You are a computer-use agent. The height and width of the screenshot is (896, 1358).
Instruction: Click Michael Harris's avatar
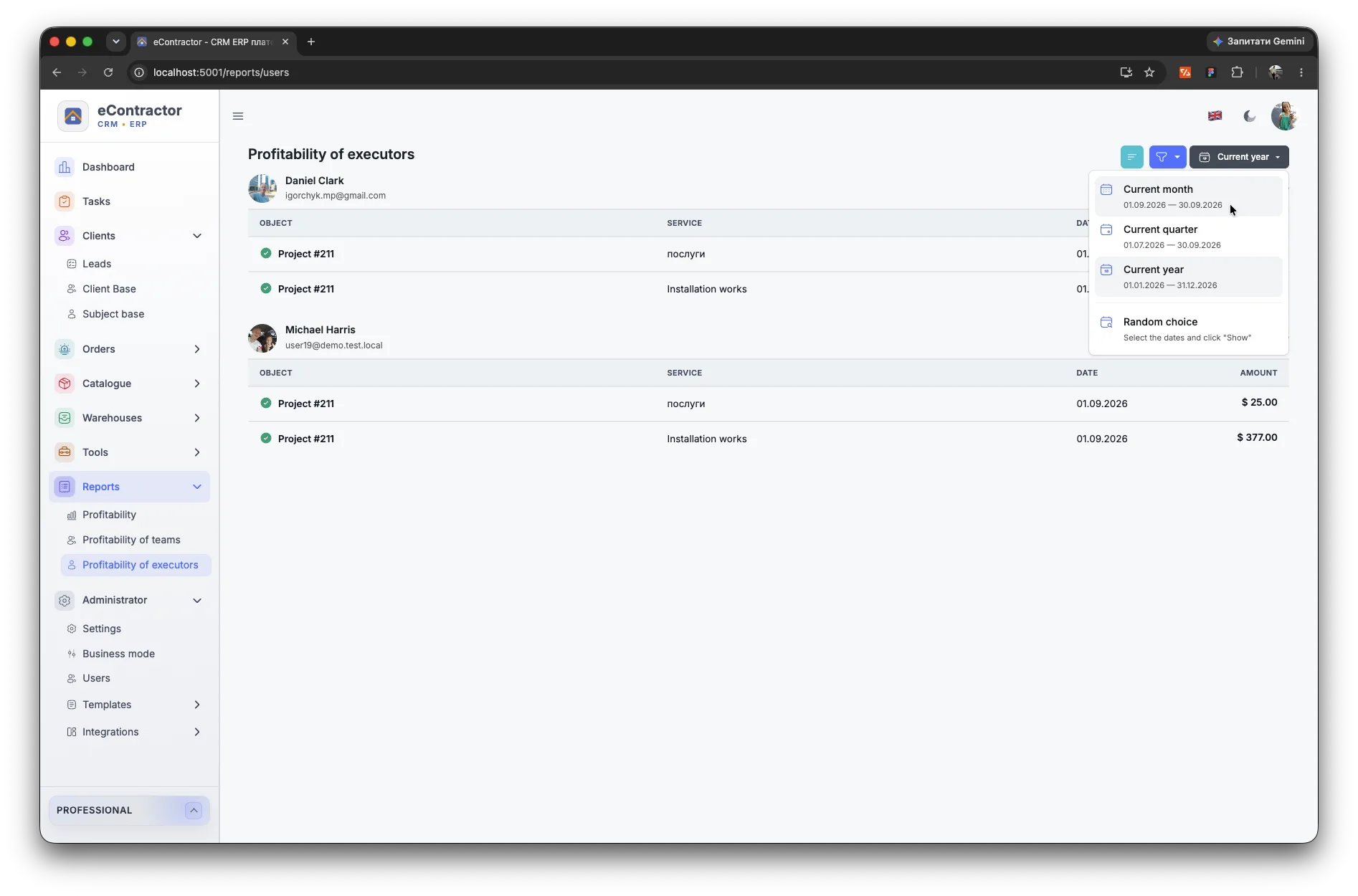tap(262, 338)
